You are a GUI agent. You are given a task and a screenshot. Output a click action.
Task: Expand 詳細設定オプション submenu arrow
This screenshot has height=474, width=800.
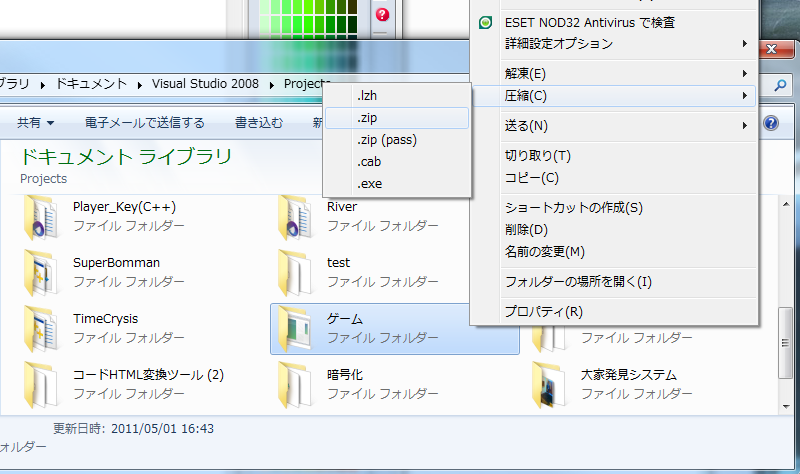pyautogui.click(x=745, y=44)
